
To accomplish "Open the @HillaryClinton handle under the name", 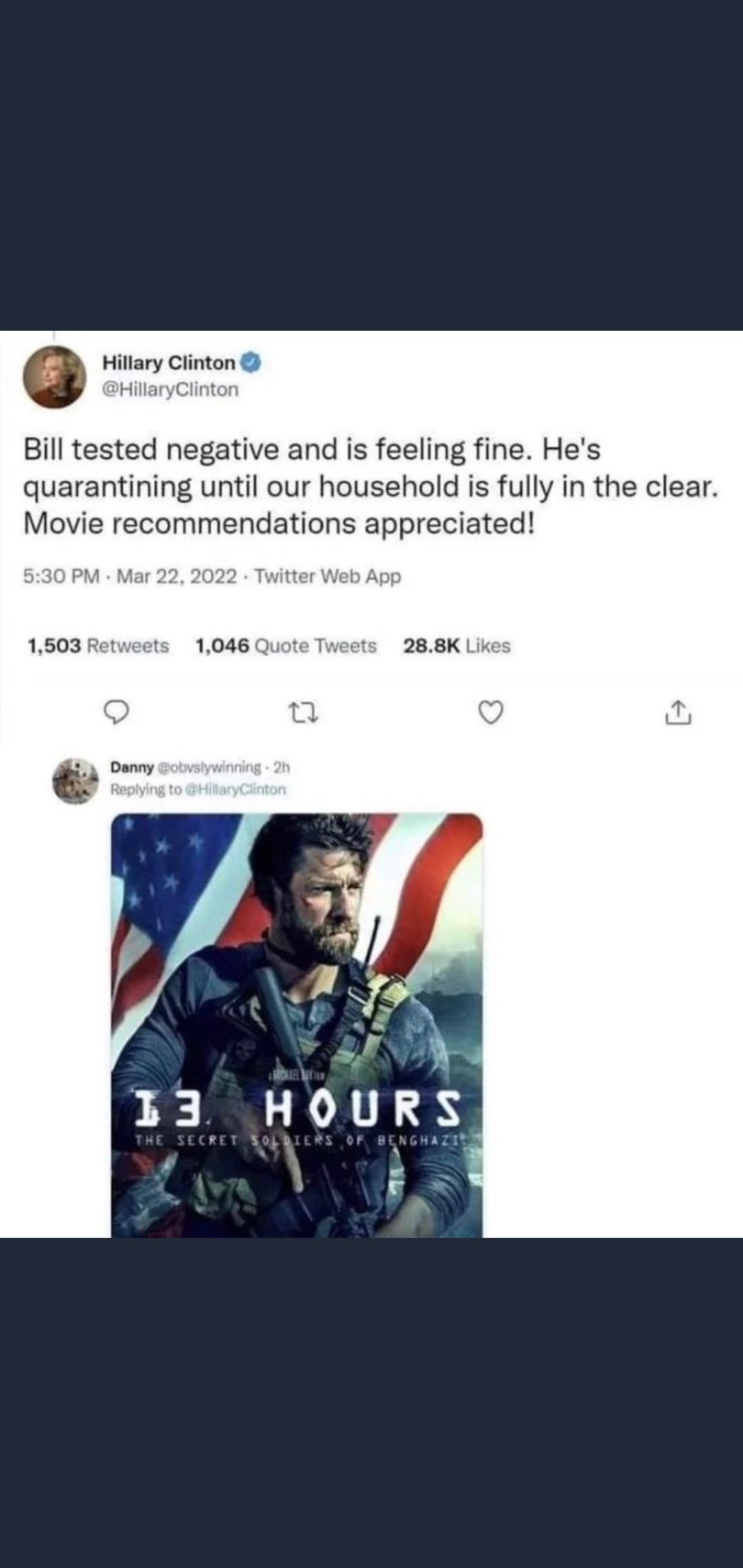I will tap(171, 389).
